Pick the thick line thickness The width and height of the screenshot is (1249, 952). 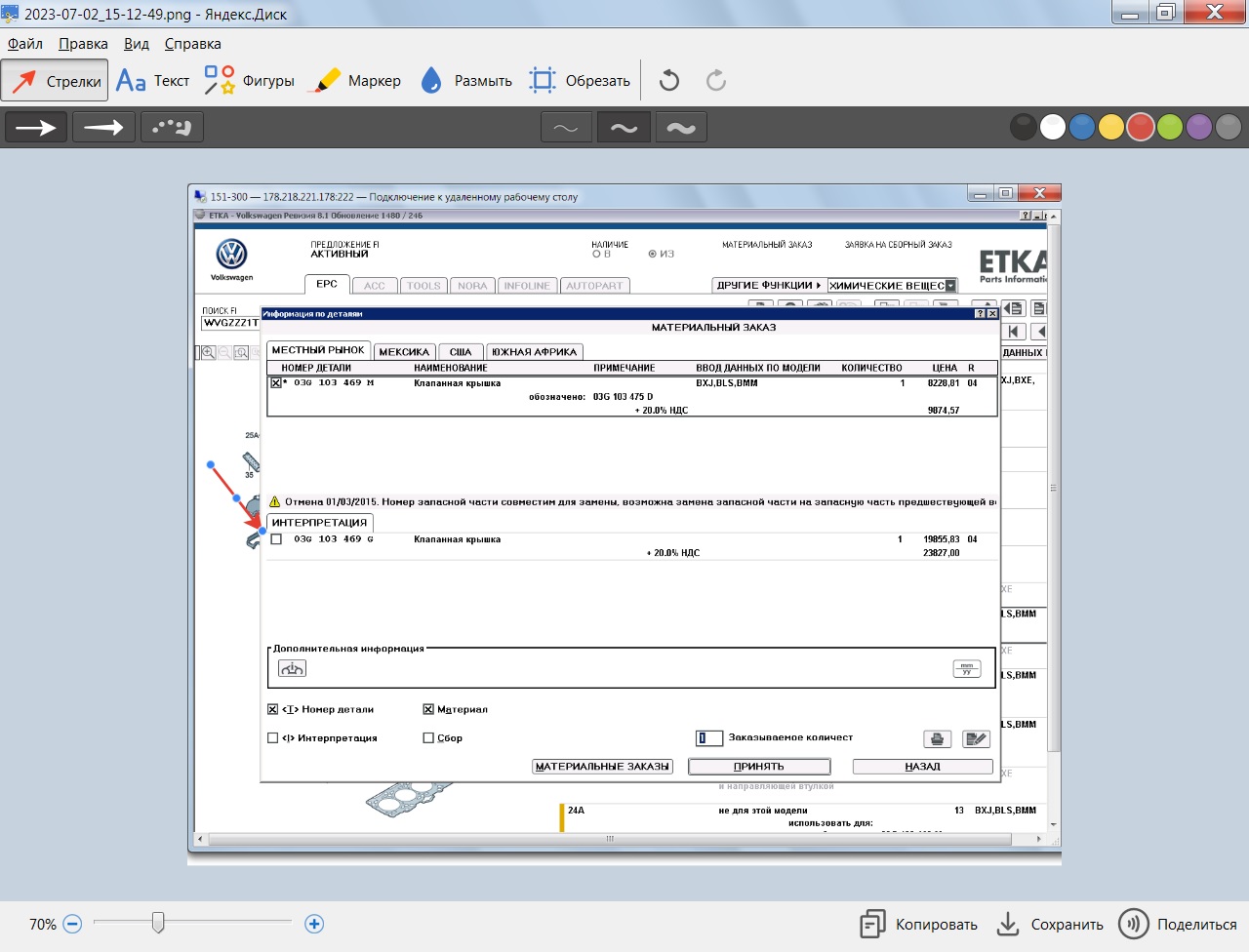681,128
